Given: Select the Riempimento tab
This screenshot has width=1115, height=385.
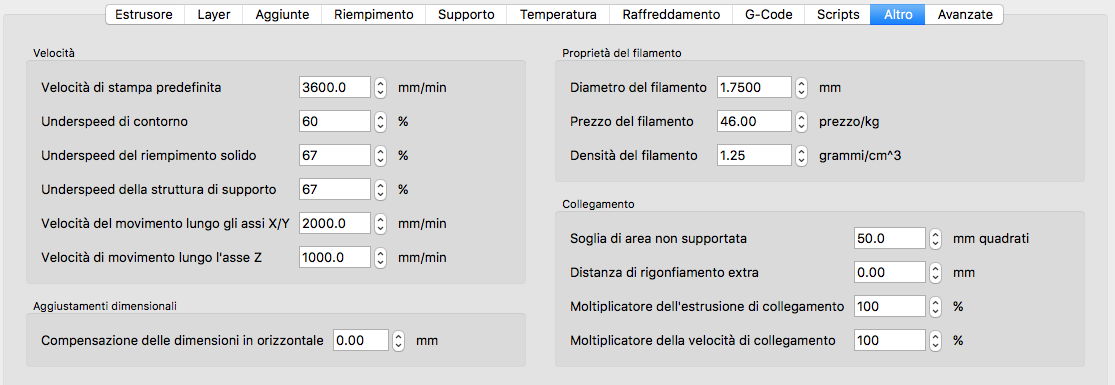Looking at the screenshot, I should tap(373, 14).
